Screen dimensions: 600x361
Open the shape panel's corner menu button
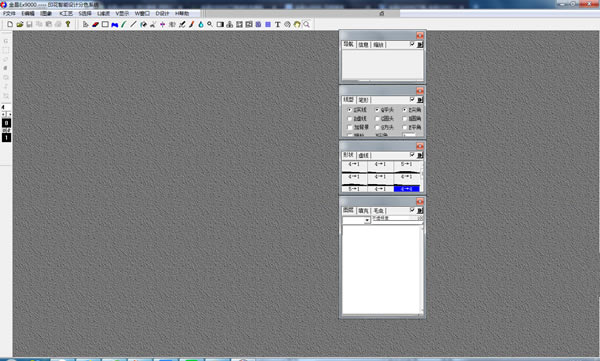(x=420, y=155)
